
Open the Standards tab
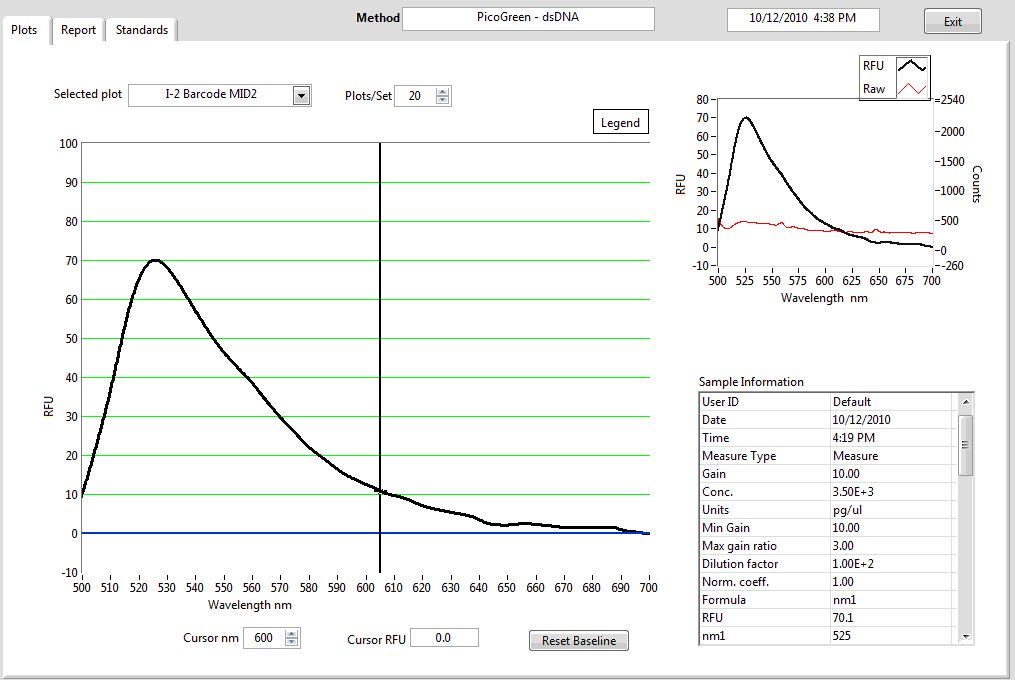[x=142, y=30]
